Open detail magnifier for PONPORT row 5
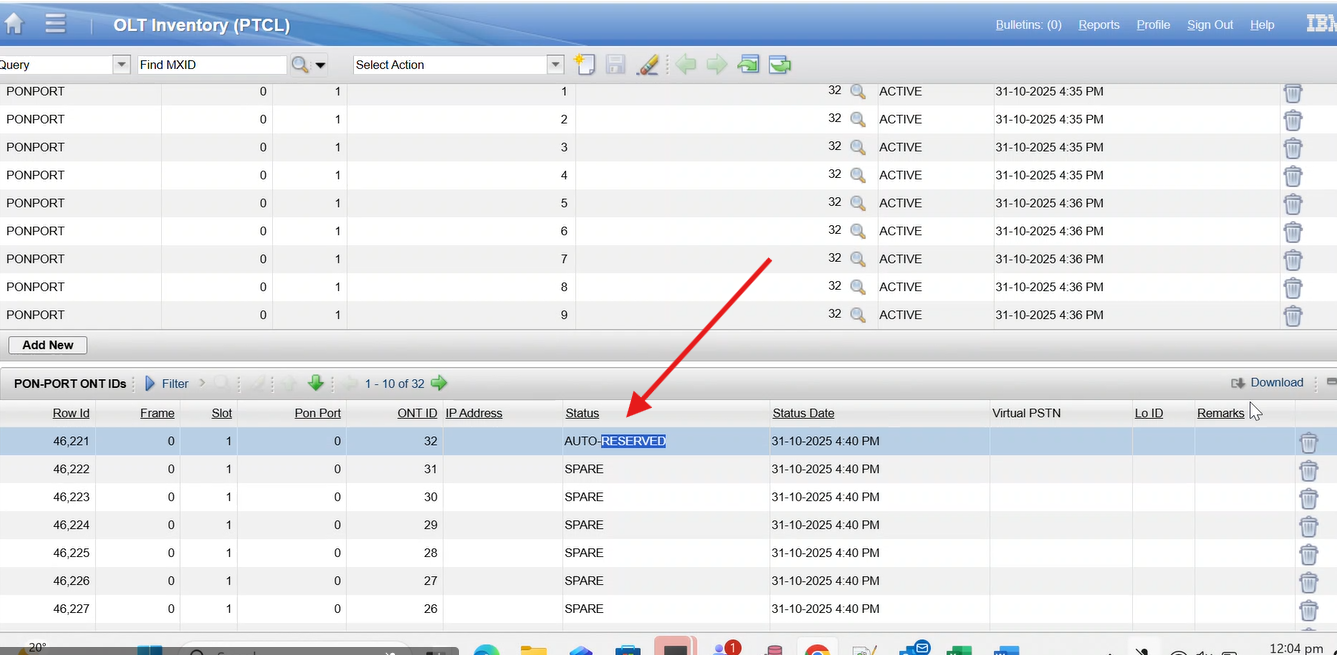This screenshot has height=655, width=1337. pos(858,203)
